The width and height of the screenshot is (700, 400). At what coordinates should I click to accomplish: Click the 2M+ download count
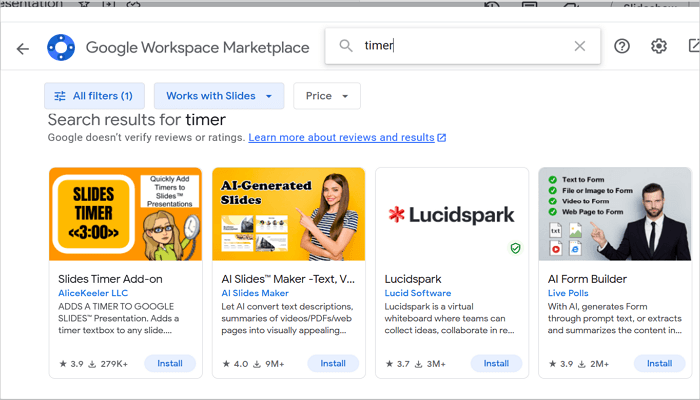coord(594,364)
